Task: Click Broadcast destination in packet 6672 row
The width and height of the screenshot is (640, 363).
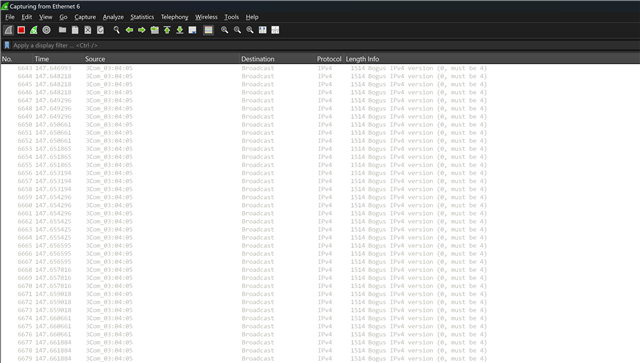Action: coord(258,302)
